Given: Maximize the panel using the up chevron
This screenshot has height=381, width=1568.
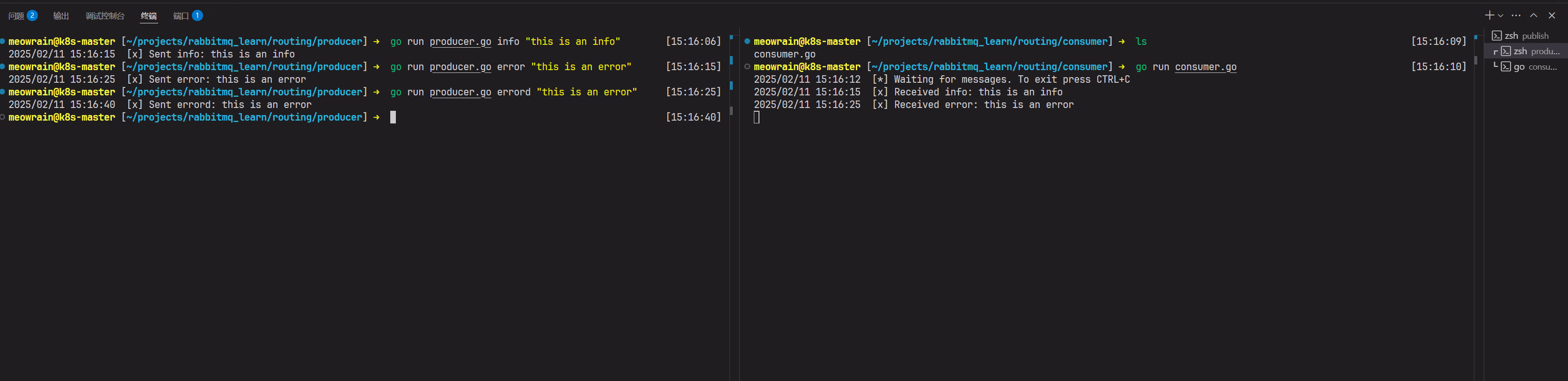Looking at the screenshot, I should point(1533,15).
